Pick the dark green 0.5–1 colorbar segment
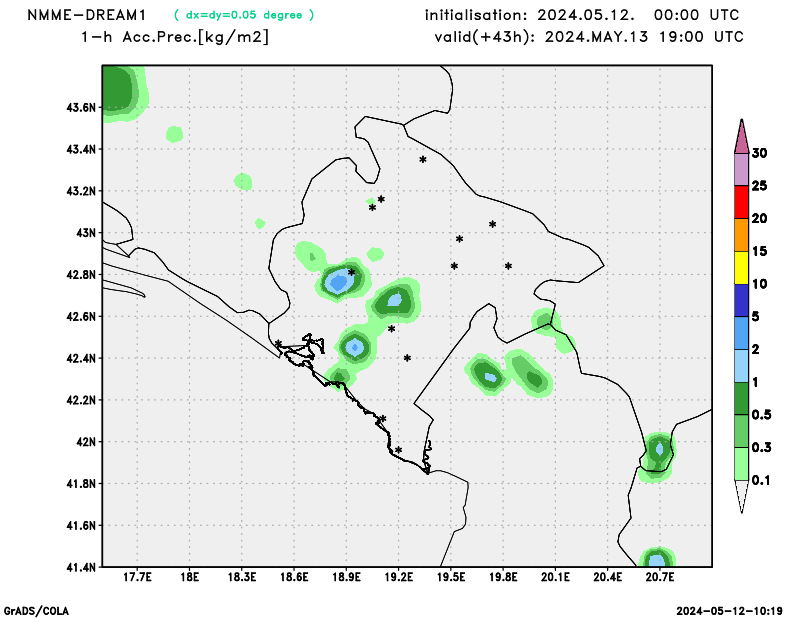Viewport: 800px width, 618px height. [x=741, y=399]
